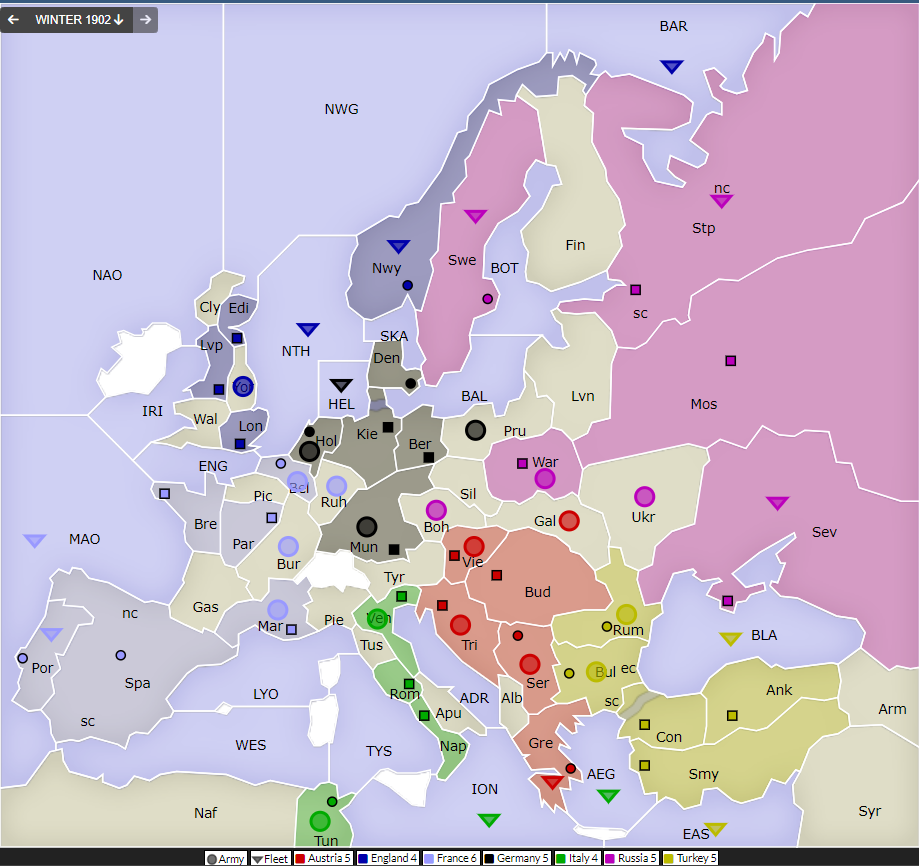Select the Turkish fleet in the Black Sea

(730, 639)
